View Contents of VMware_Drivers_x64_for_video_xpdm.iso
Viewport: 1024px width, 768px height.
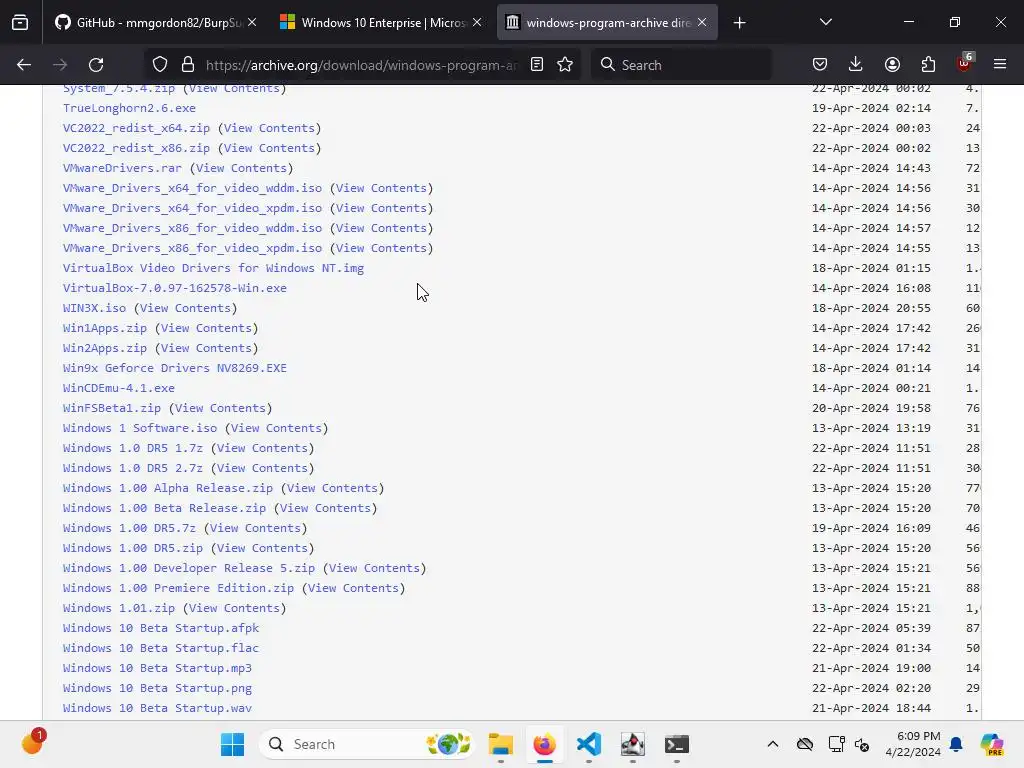[381, 208]
